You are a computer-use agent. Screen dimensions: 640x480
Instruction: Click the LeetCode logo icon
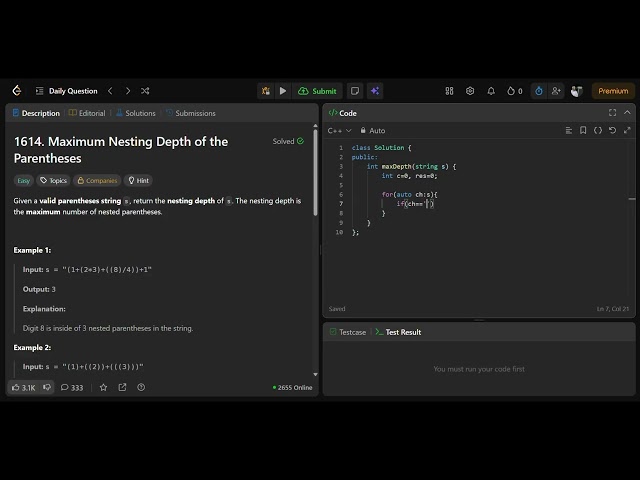pos(17,91)
